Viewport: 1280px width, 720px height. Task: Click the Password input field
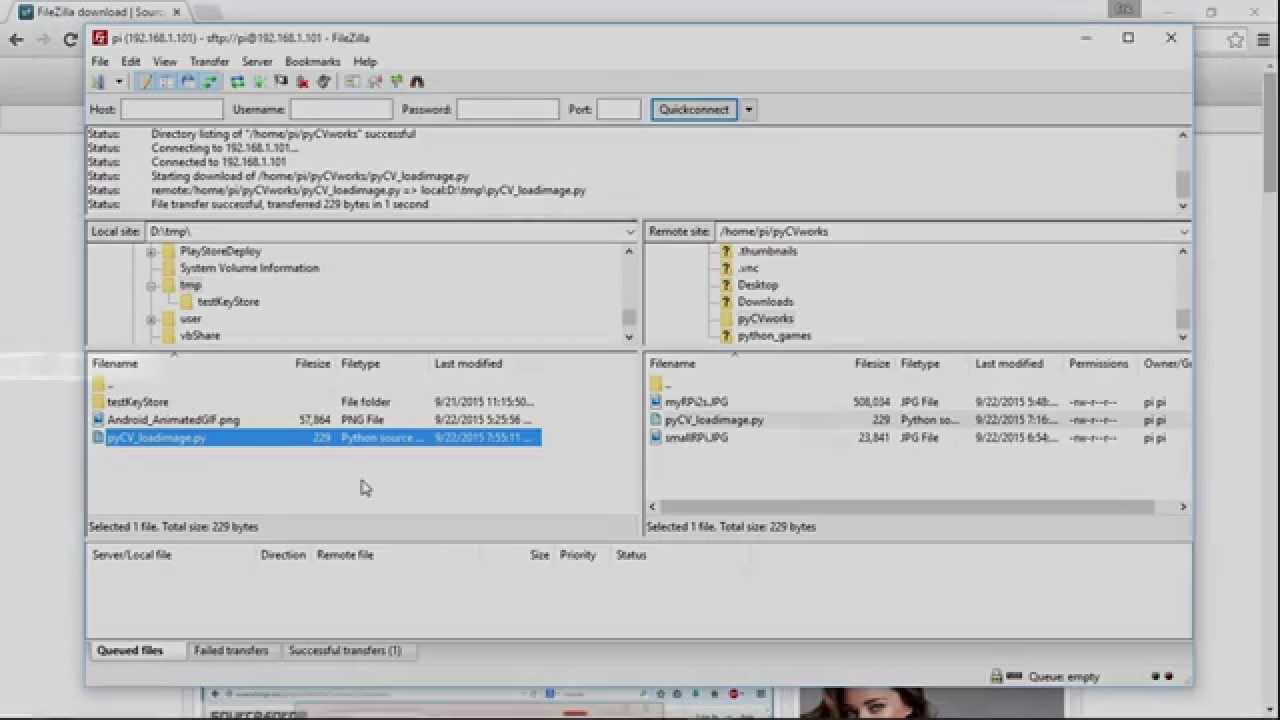508,109
